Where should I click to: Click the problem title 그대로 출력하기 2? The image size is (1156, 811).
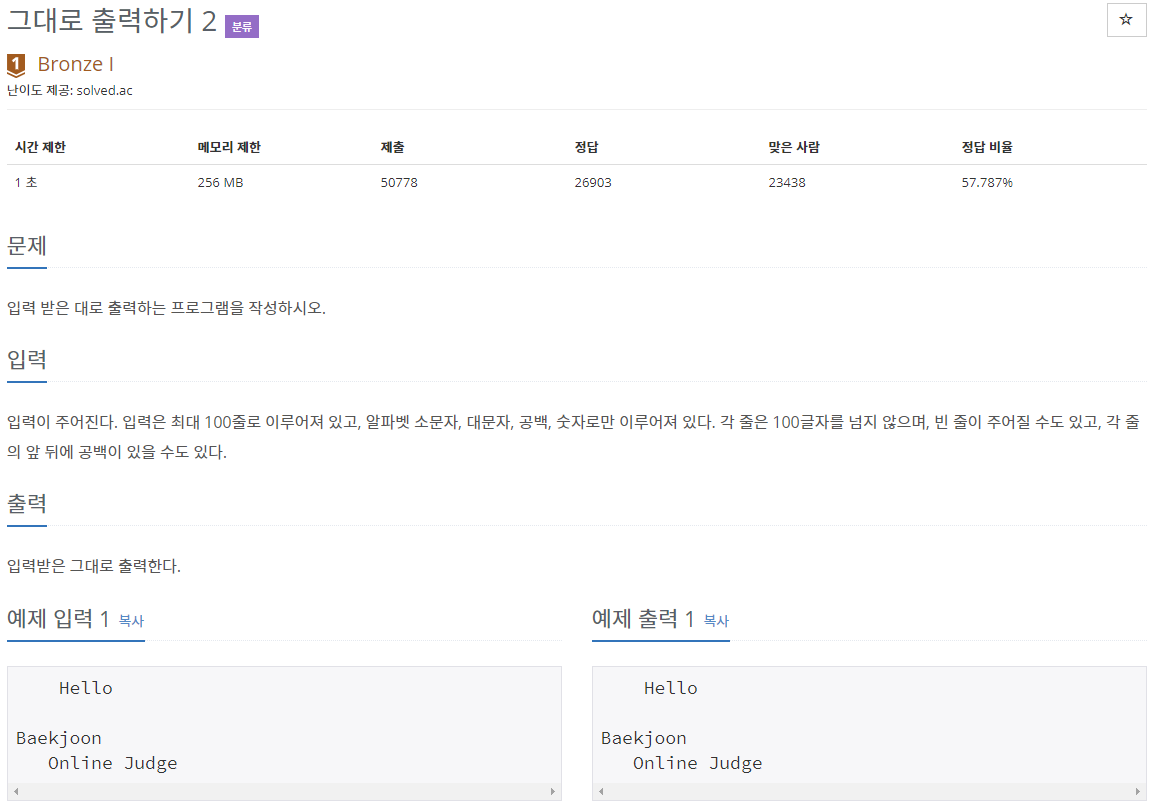pyautogui.click(x=112, y=21)
